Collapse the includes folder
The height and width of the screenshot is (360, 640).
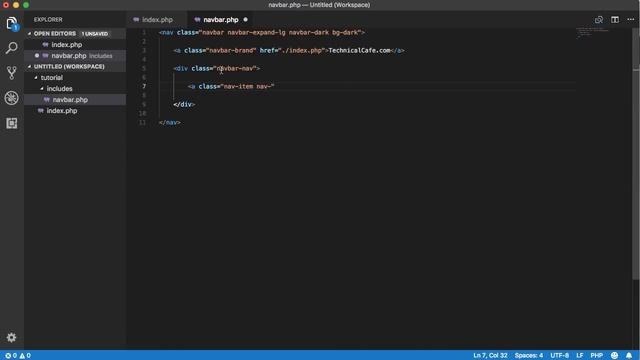click(x=42, y=89)
